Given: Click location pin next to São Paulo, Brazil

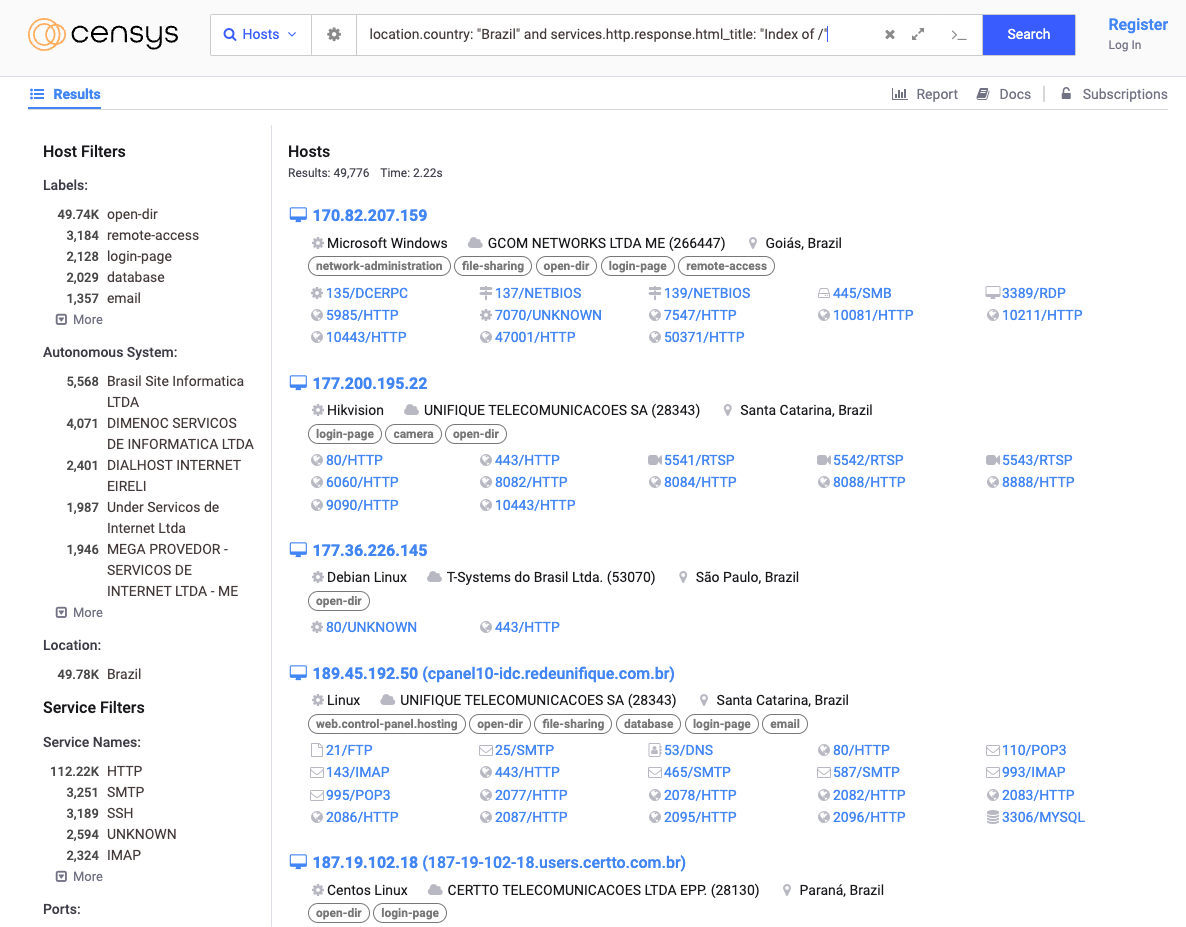Looking at the screenshot, I should (x=683, y=577).
